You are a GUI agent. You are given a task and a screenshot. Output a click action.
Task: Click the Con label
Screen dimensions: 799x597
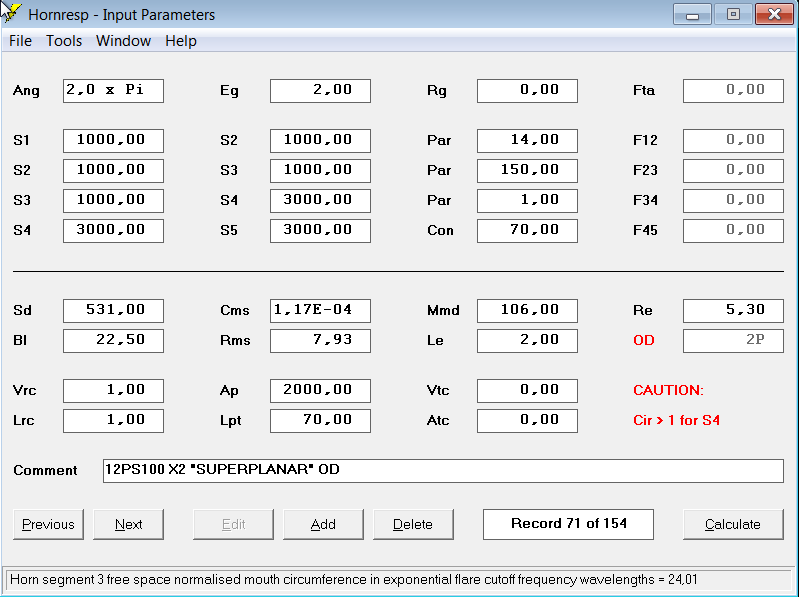click(x=440, y=231)
